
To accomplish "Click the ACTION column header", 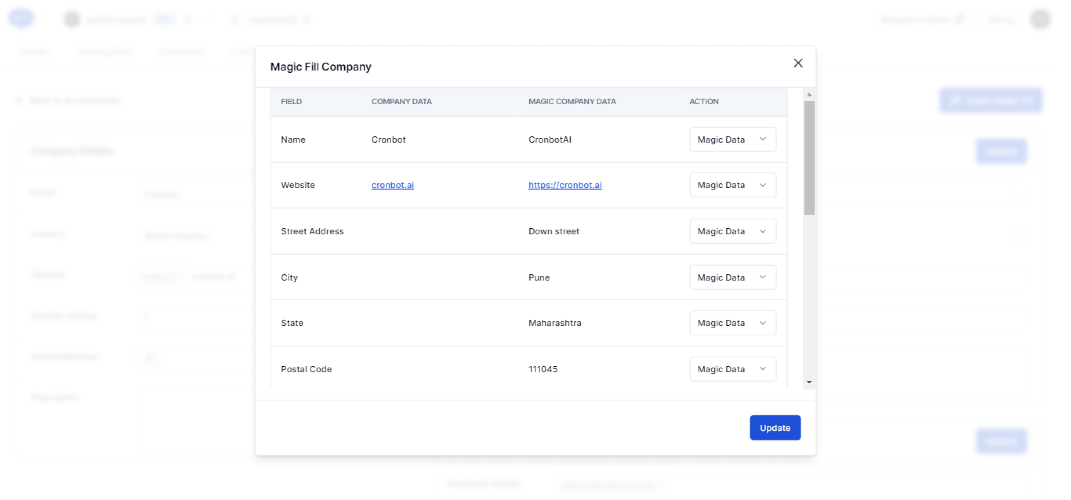I will 704,101.
